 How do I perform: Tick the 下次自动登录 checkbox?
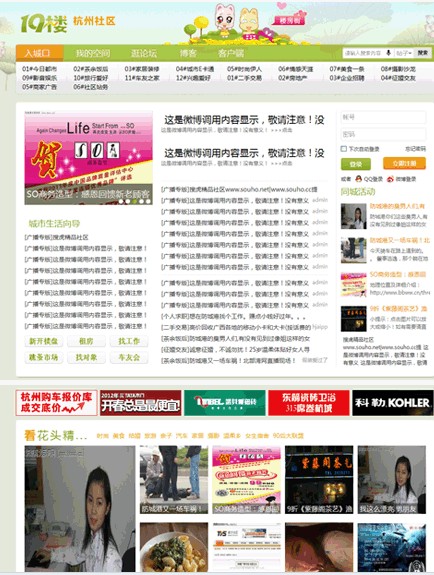click(x=344, y=149)
